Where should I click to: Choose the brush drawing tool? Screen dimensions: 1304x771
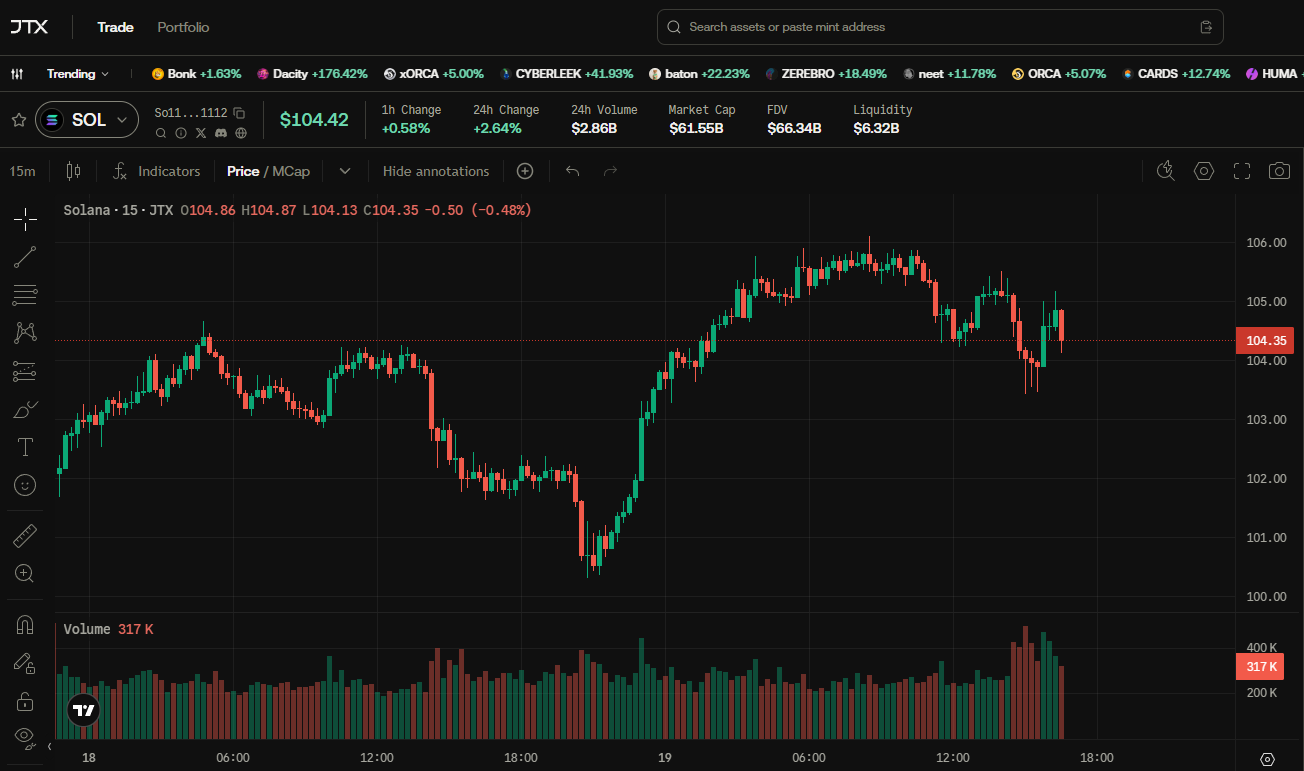click(25, 409)
